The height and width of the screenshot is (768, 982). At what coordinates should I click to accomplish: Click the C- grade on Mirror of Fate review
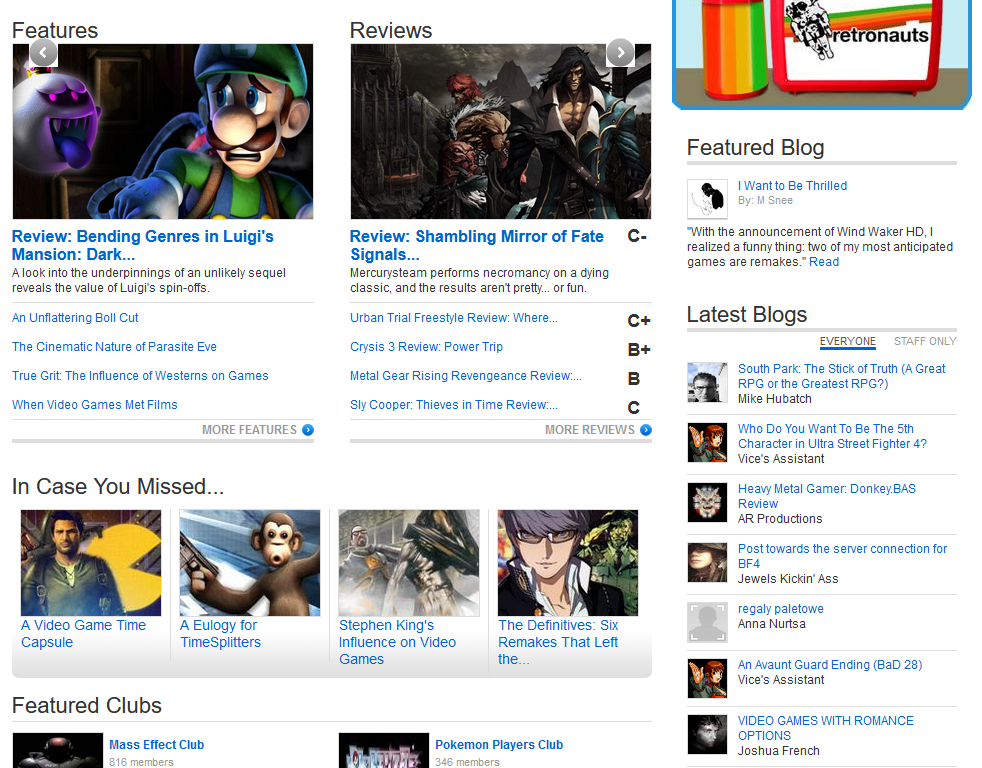coord(637,236)
